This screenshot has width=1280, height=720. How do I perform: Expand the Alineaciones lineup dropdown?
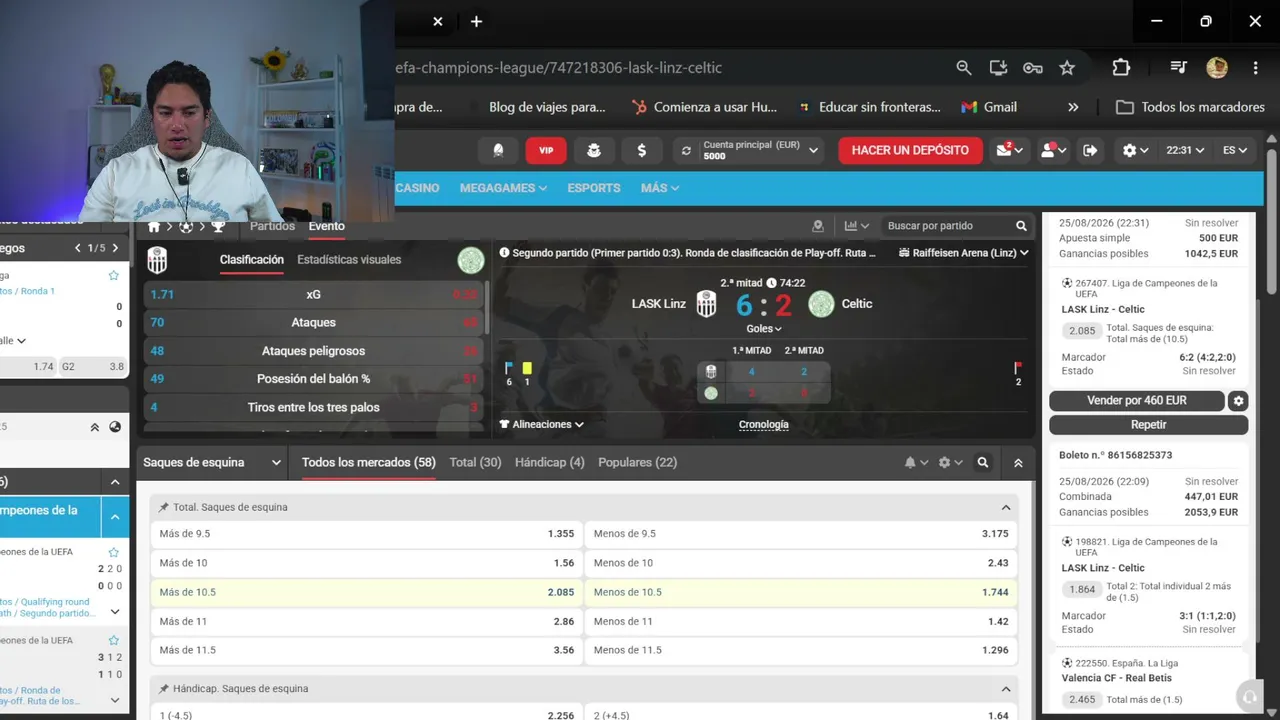541,424
